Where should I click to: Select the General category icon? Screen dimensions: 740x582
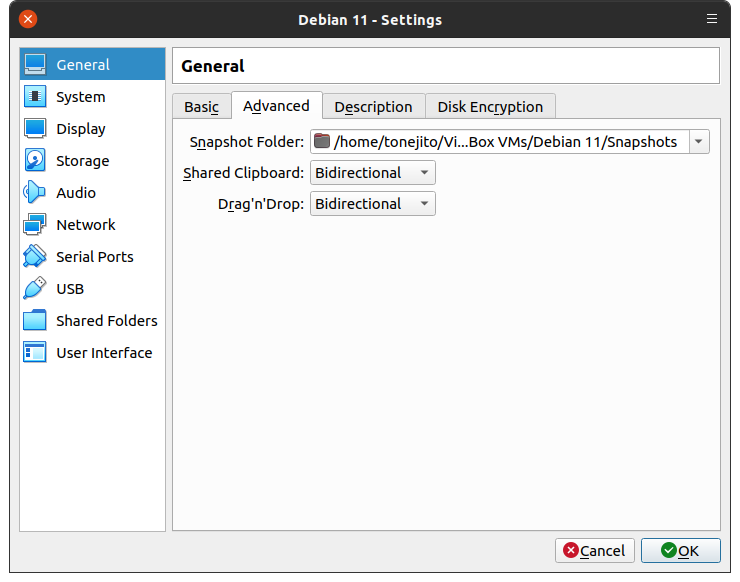[x=35, y=65]
